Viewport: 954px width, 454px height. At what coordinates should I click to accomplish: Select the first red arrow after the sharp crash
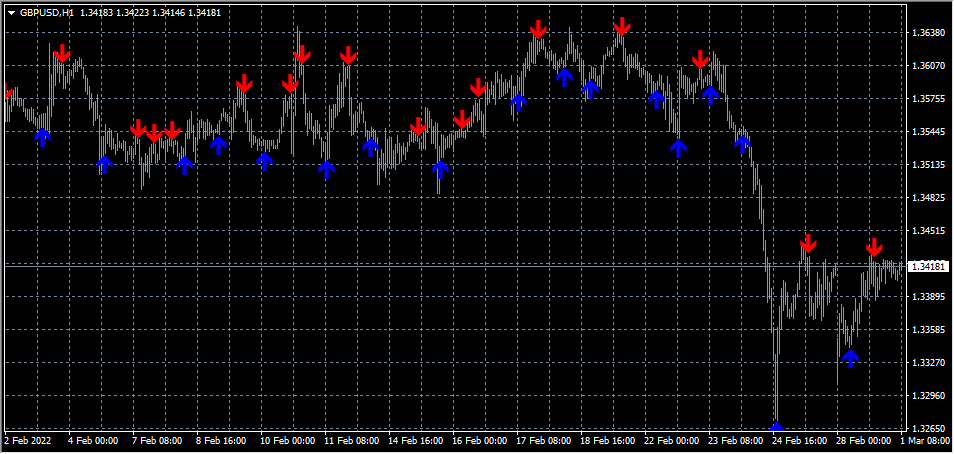pyautogui.click(x=808, y=243)
